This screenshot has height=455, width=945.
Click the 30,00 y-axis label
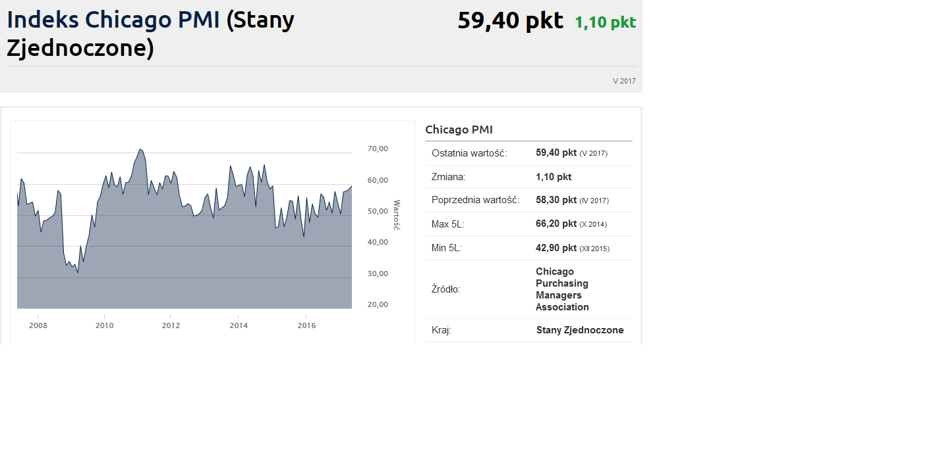click(x=378, y=274)
